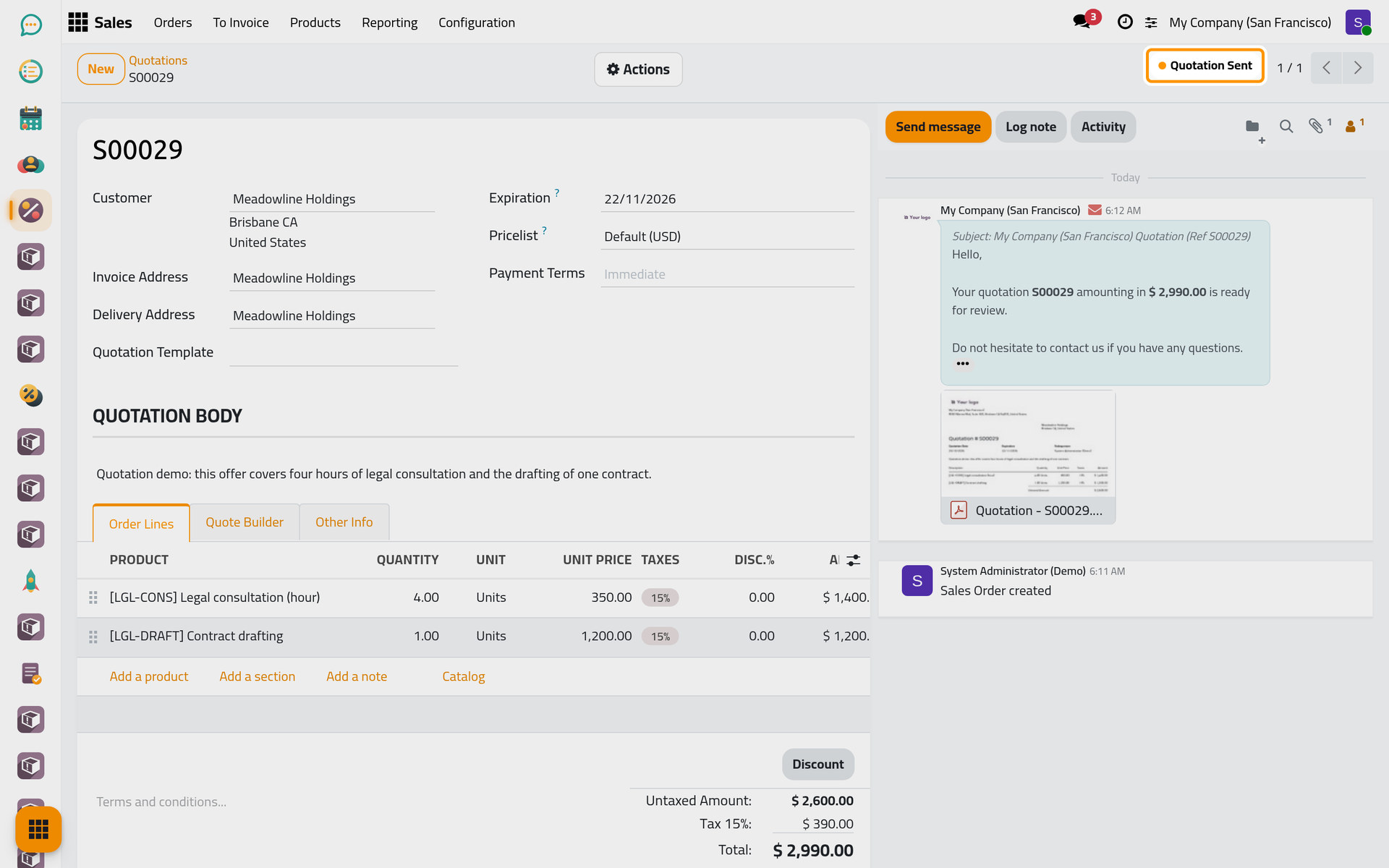Expand the message ellipsis to show more
The image size is (1389, 868).
tap(962, 364)
